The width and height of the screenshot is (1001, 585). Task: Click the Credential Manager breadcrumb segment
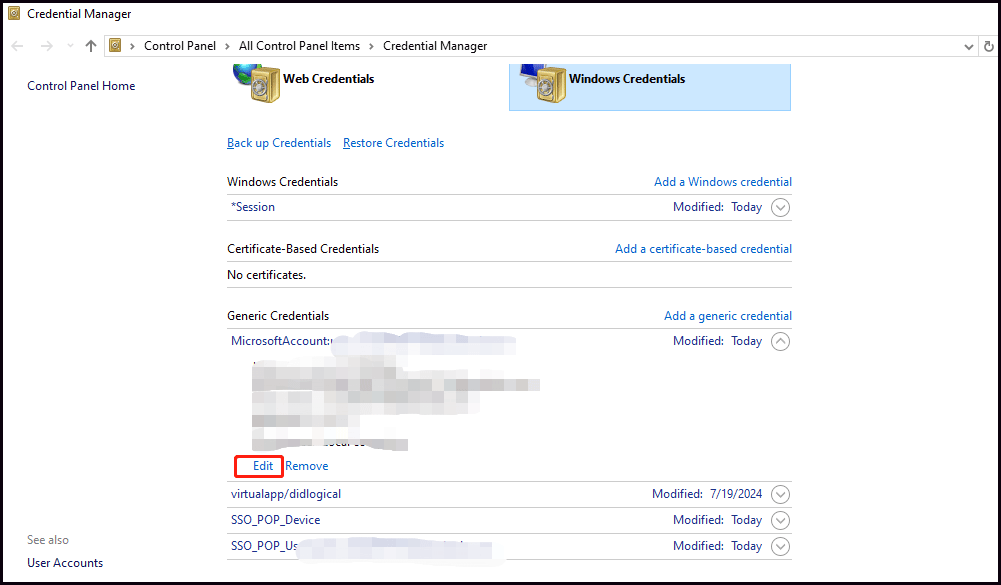(x=435, y=46)
